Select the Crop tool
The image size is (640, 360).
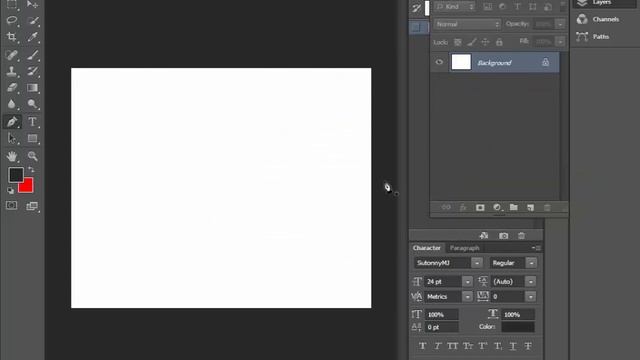tap(11, 37)
